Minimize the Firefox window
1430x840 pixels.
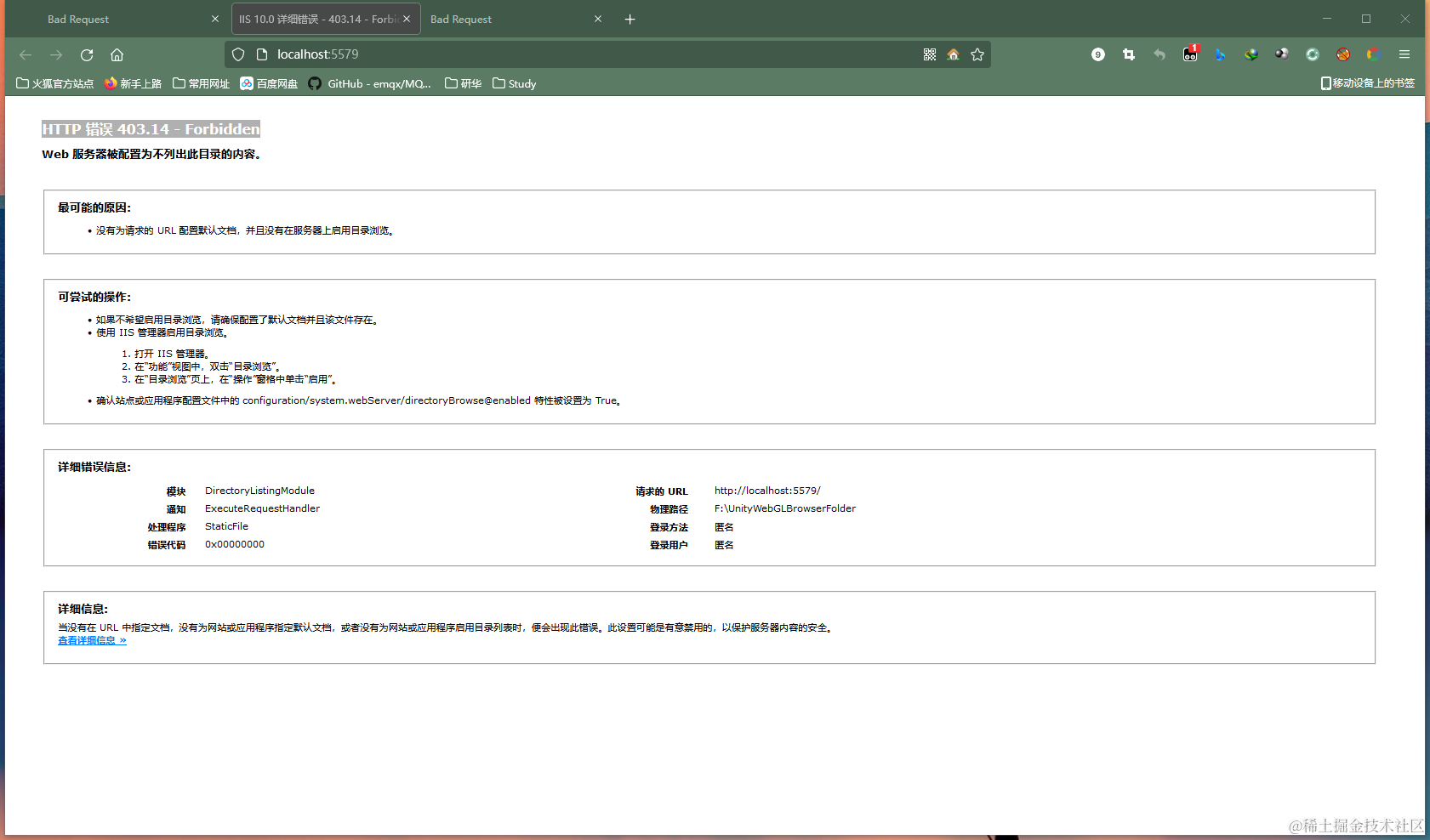point(1327,19)
